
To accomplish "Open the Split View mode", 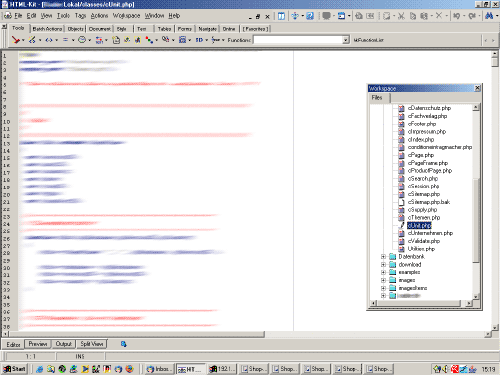I will (92, 344).
